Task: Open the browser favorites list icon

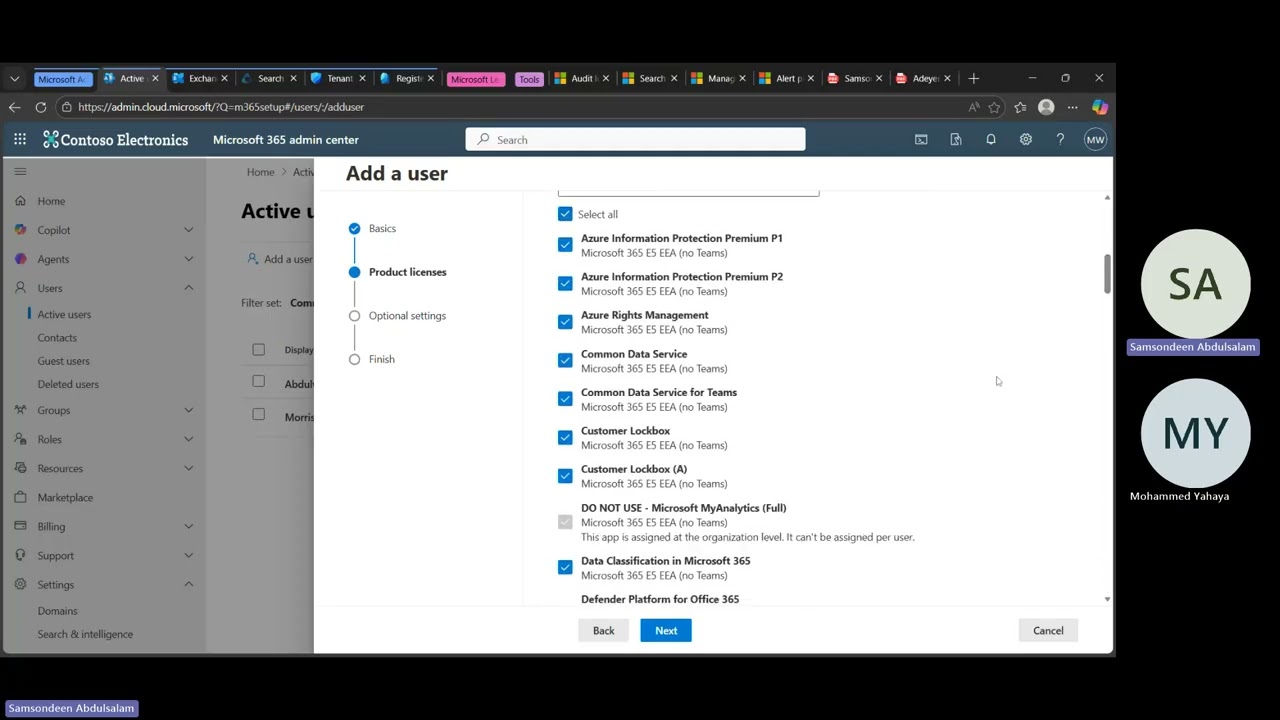Action: click(1020, 107)
